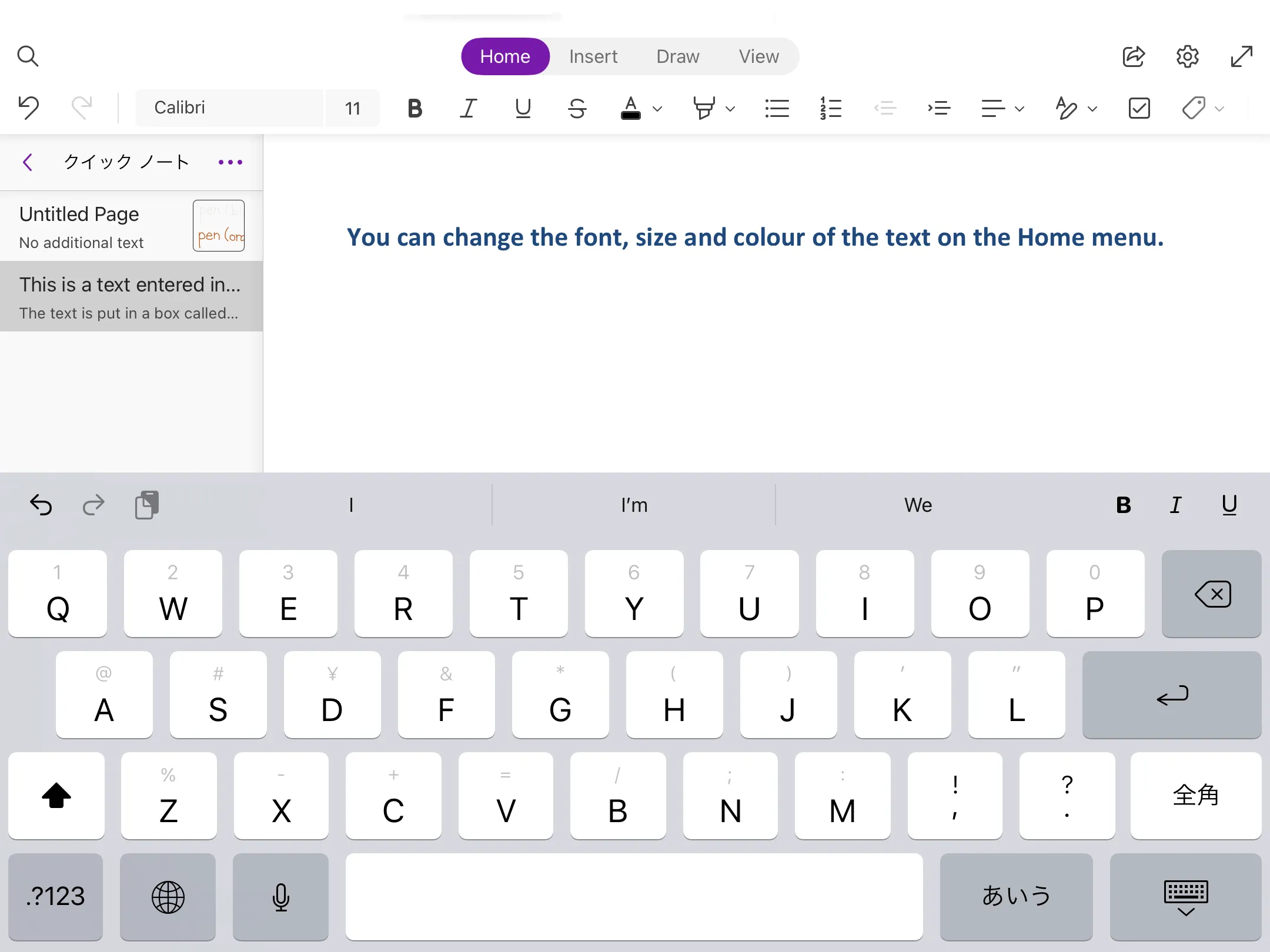Switch to the Insert tab
The height and width of the screenshot is (952, 1270).
pos(593,56)
